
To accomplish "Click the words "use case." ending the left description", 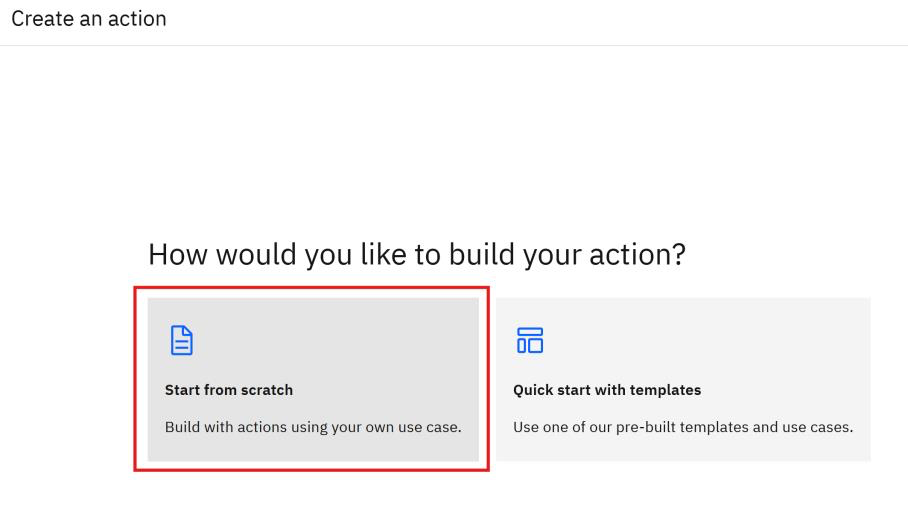I will (431, 427).
